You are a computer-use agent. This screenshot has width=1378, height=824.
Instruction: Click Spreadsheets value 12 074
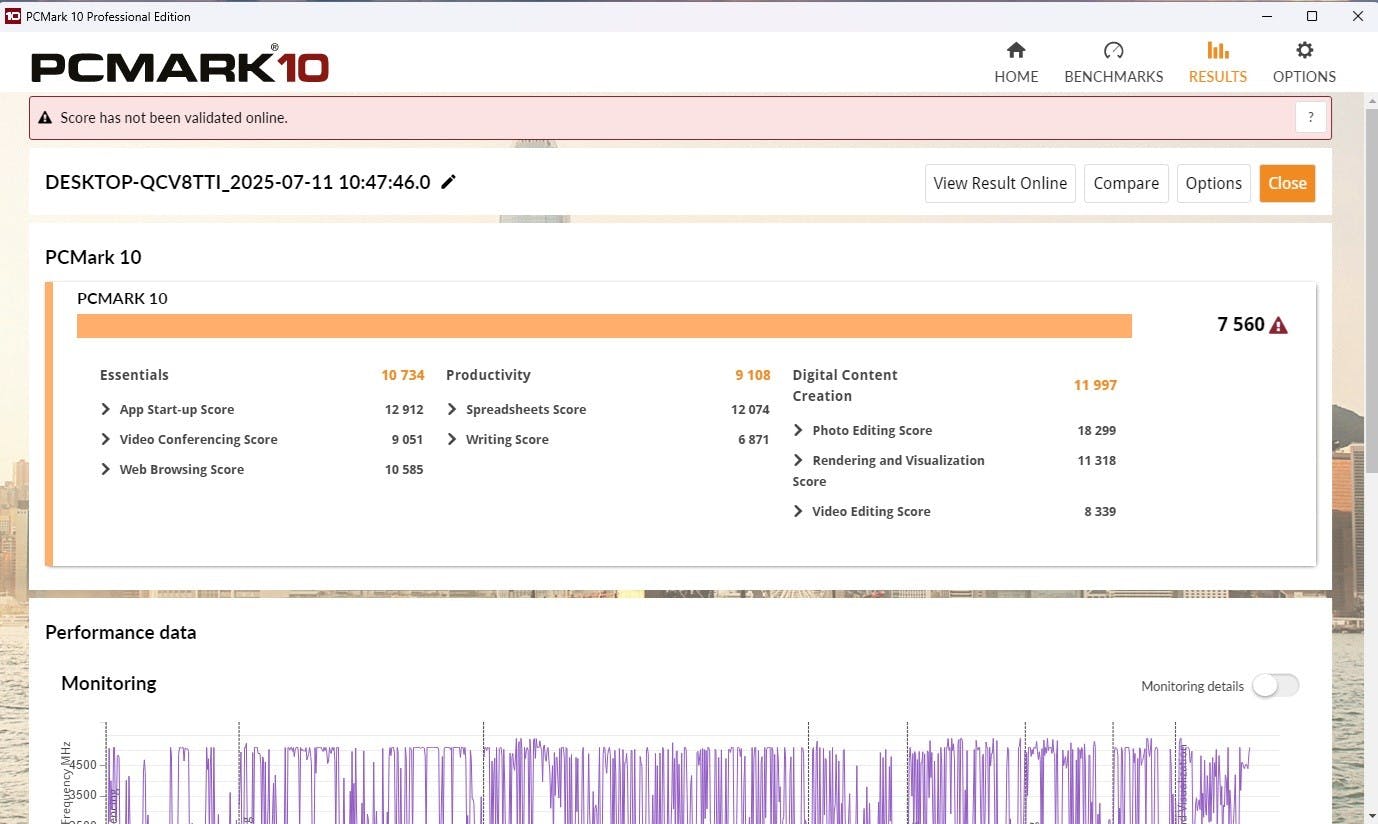point(750,409)
